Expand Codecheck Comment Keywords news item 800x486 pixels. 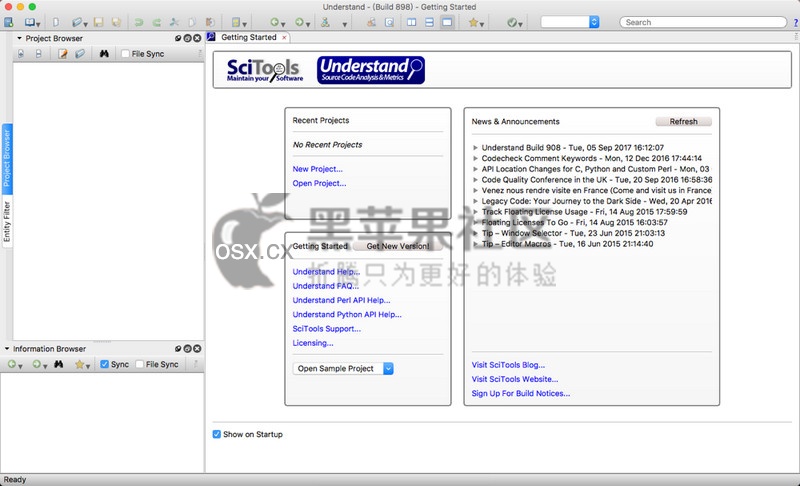pyautogui.click(x=475, y=158)
